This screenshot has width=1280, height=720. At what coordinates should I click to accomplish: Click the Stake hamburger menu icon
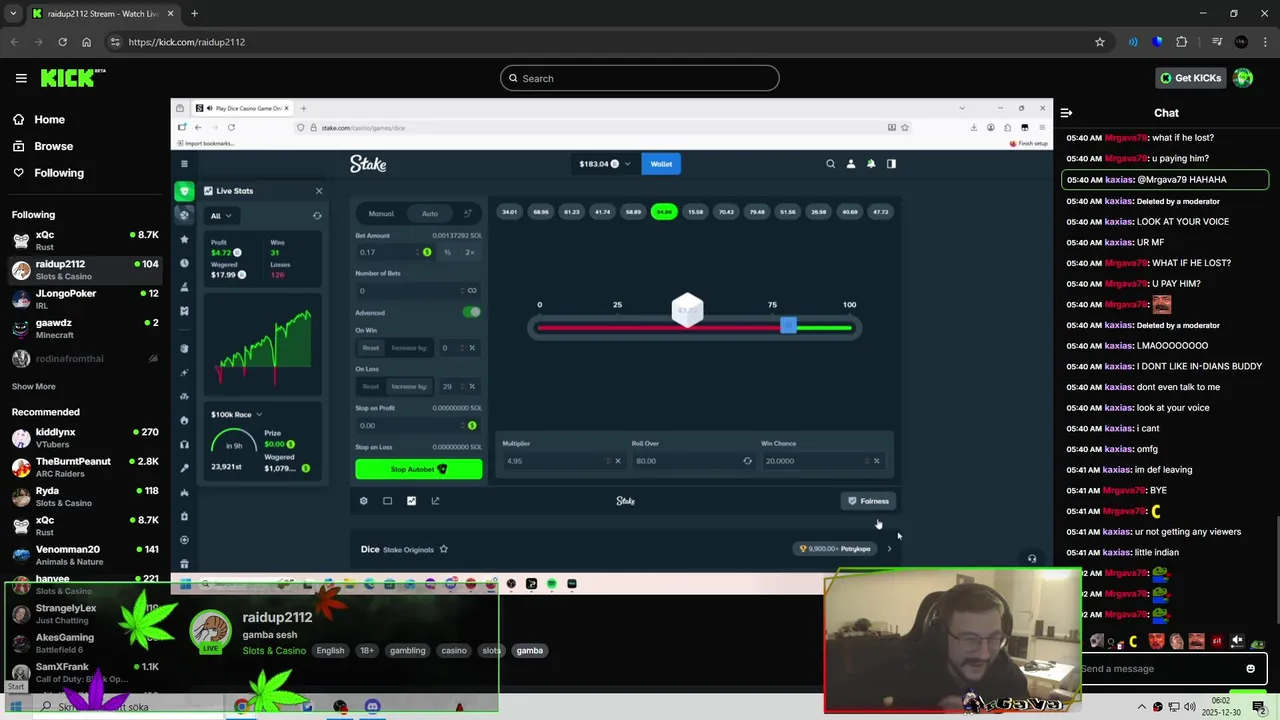[184, 164]
